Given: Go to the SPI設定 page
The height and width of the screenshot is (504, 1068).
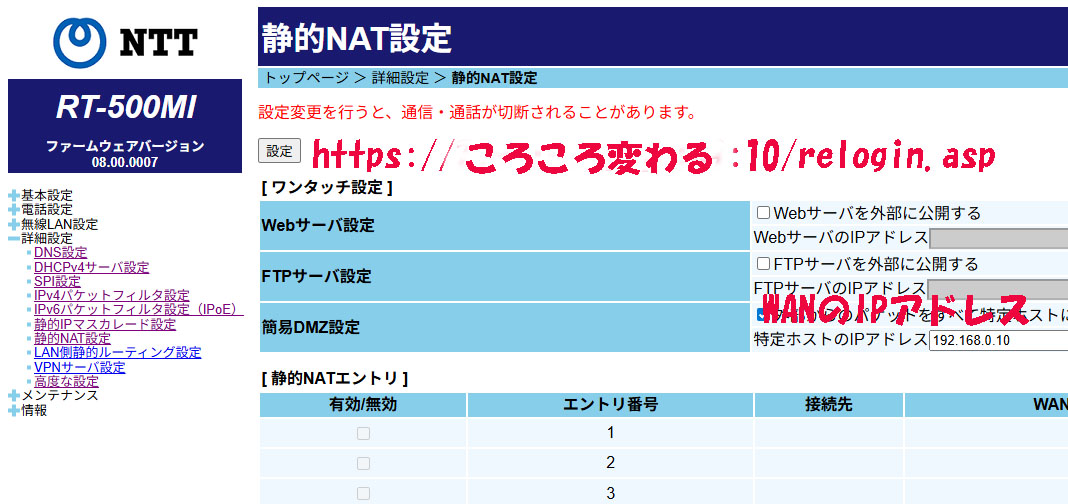Looking at the screenshot, I should click(57, 282).
